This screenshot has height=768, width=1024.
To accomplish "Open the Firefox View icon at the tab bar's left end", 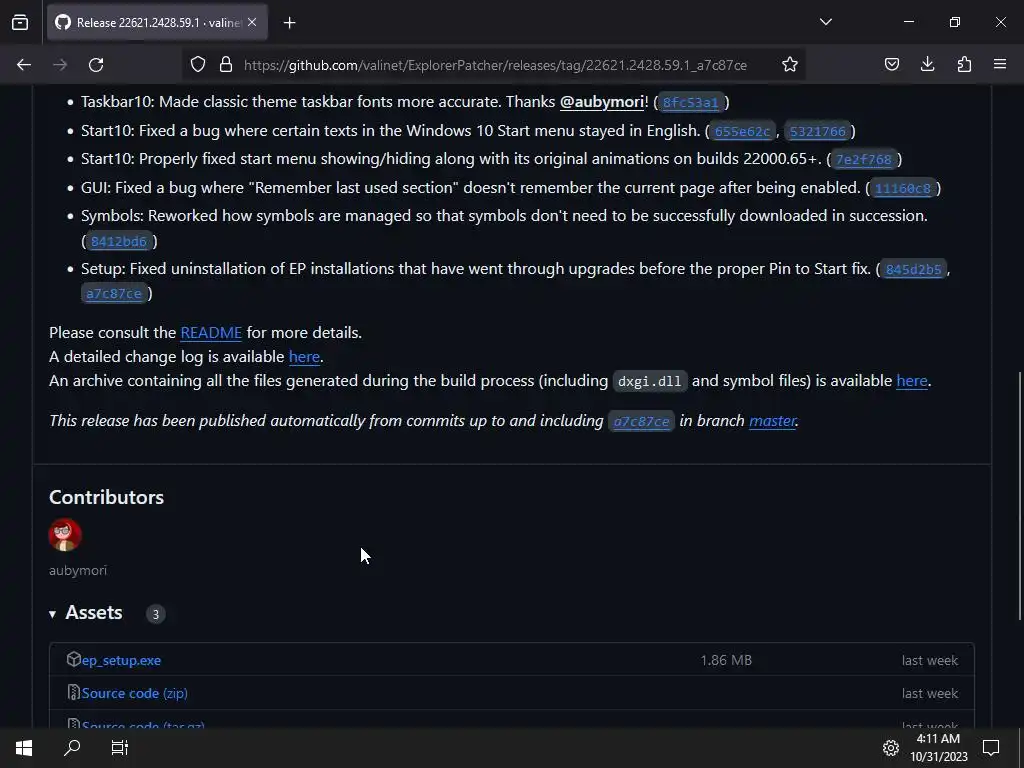I will 20,22.
